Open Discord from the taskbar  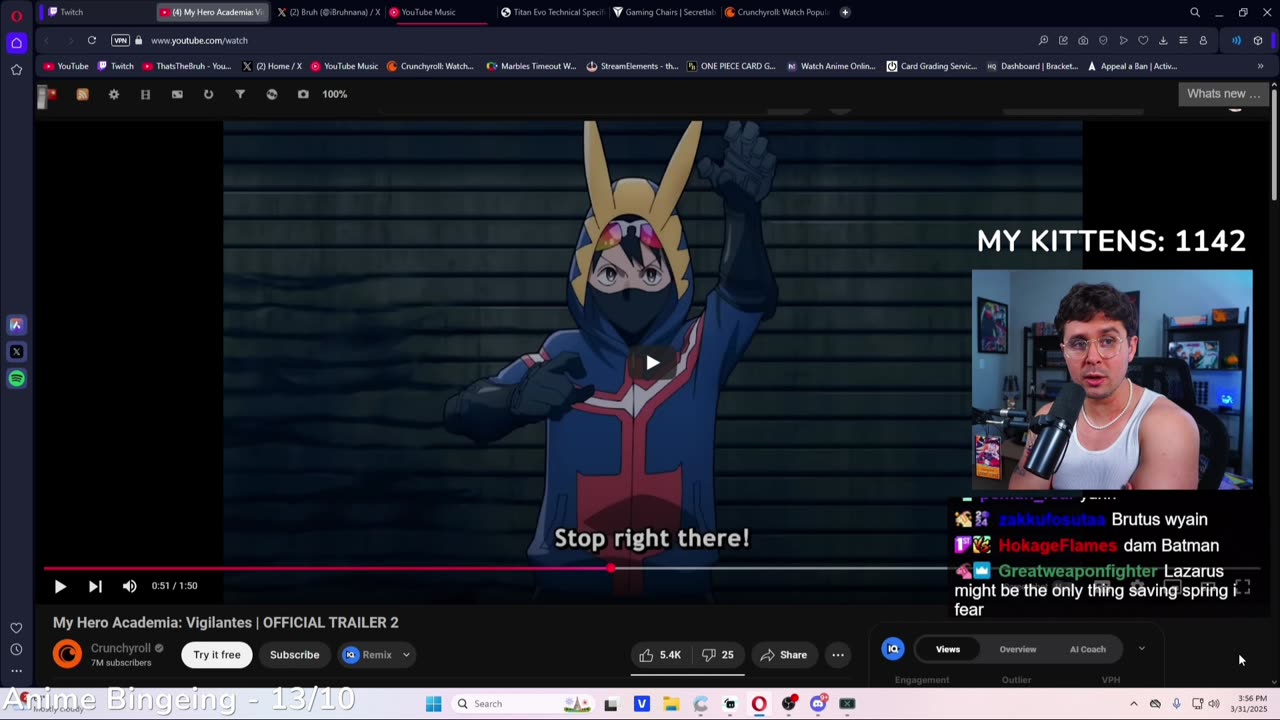(x=818, y=704)
